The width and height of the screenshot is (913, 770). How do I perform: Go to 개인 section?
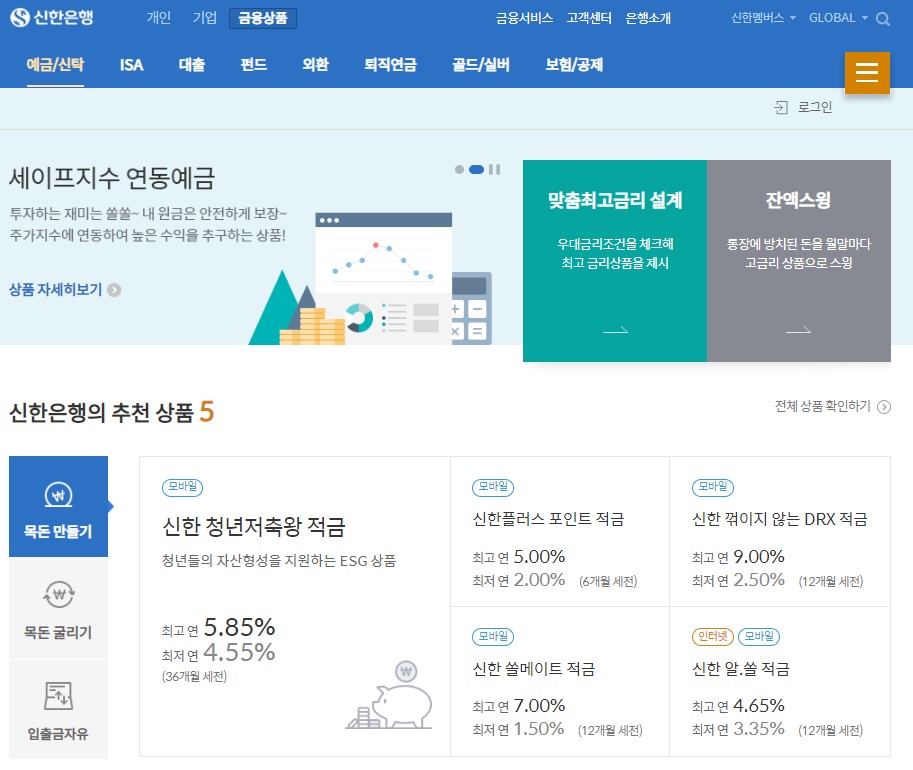tap(158, 18)
